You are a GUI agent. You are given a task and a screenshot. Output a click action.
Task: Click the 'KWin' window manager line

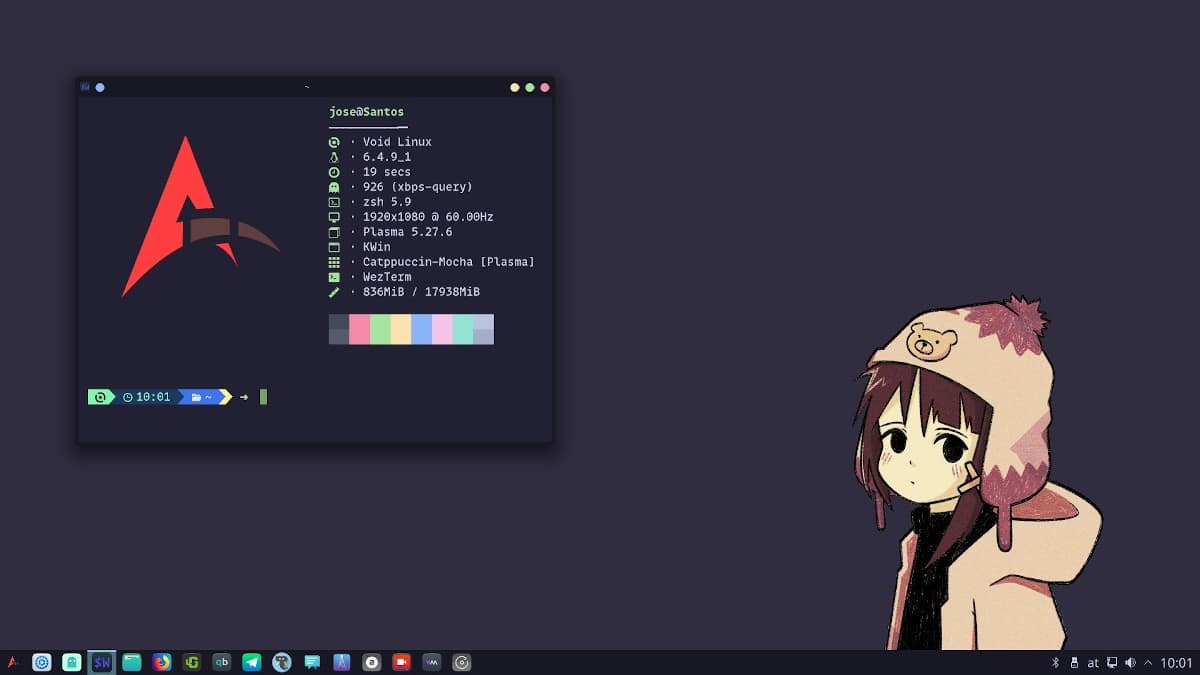(377, 247)
